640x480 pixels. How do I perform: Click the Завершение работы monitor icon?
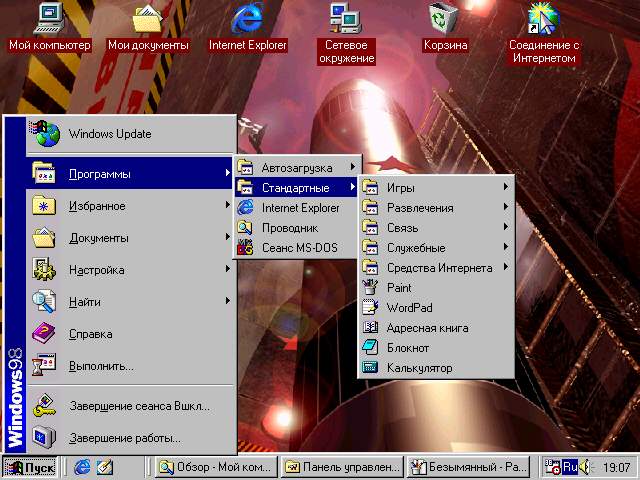click(44, 437)
